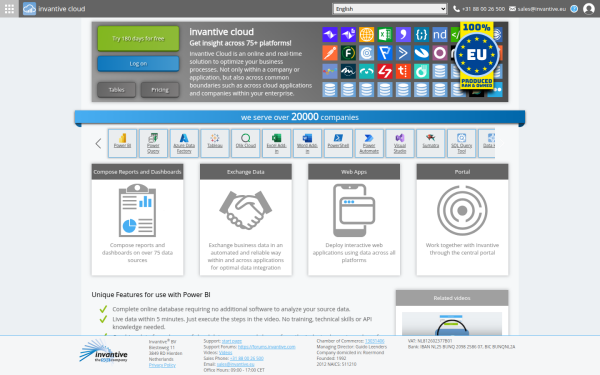Open the Support start page link

232,341
